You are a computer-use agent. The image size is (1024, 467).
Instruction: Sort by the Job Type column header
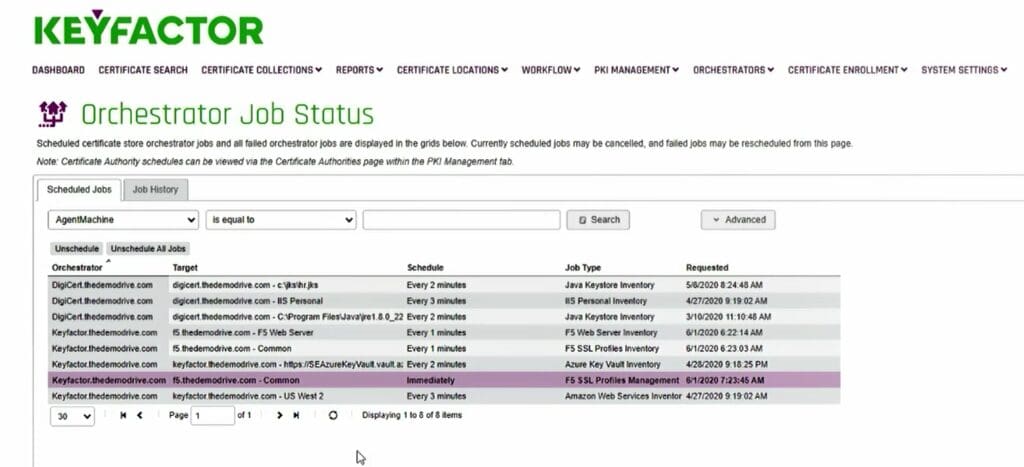(583, 268)
